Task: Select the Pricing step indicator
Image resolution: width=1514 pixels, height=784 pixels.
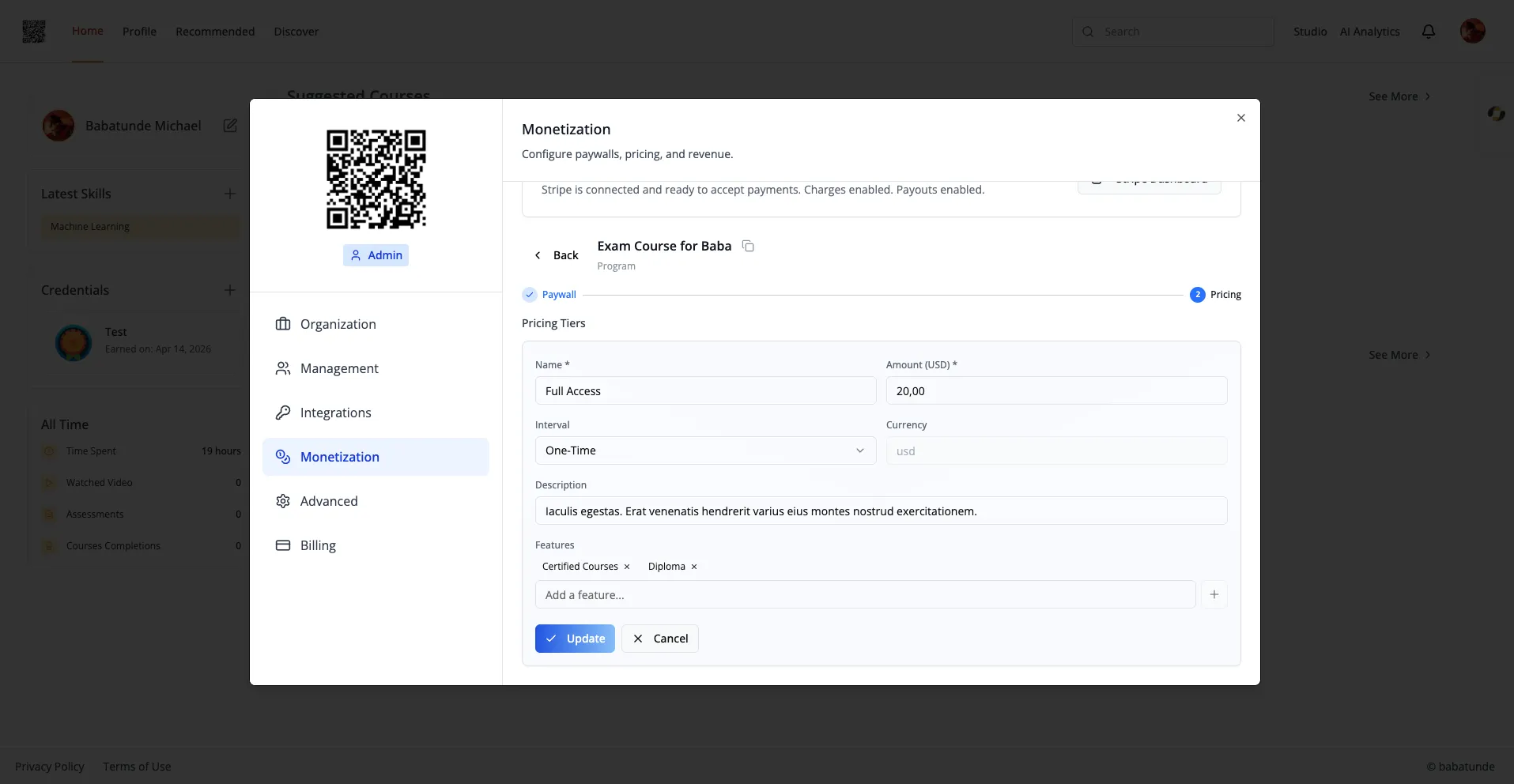Action: pyautogui.click(x=1215, y=295)
